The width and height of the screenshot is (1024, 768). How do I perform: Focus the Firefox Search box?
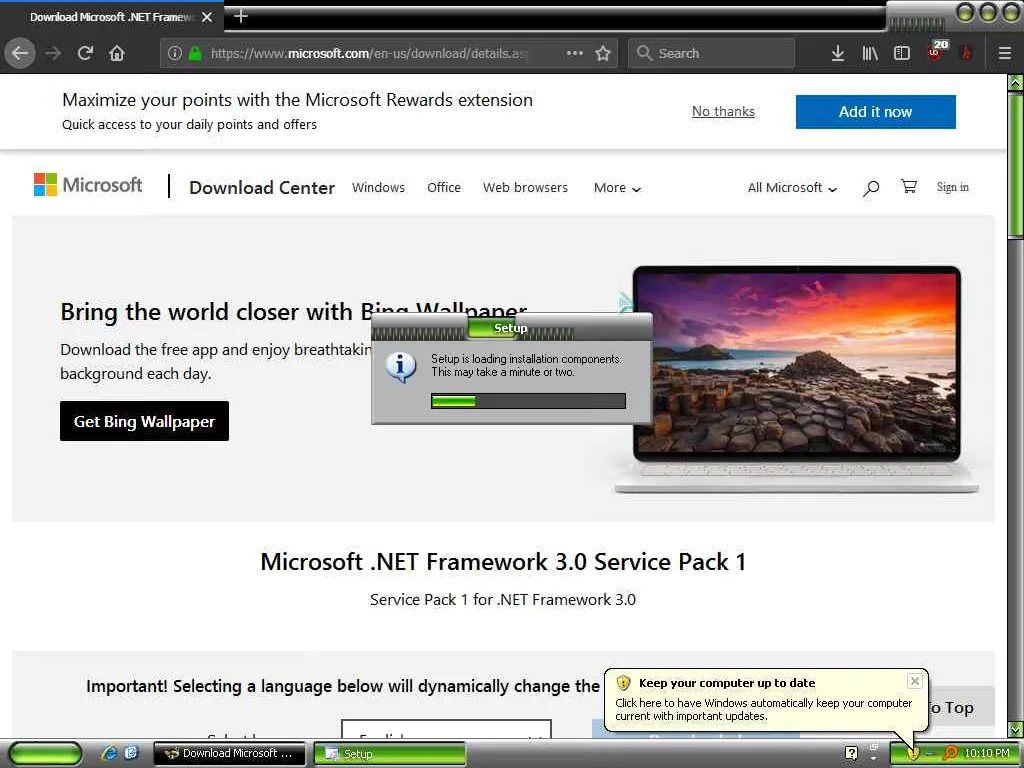tap(711, 53)
